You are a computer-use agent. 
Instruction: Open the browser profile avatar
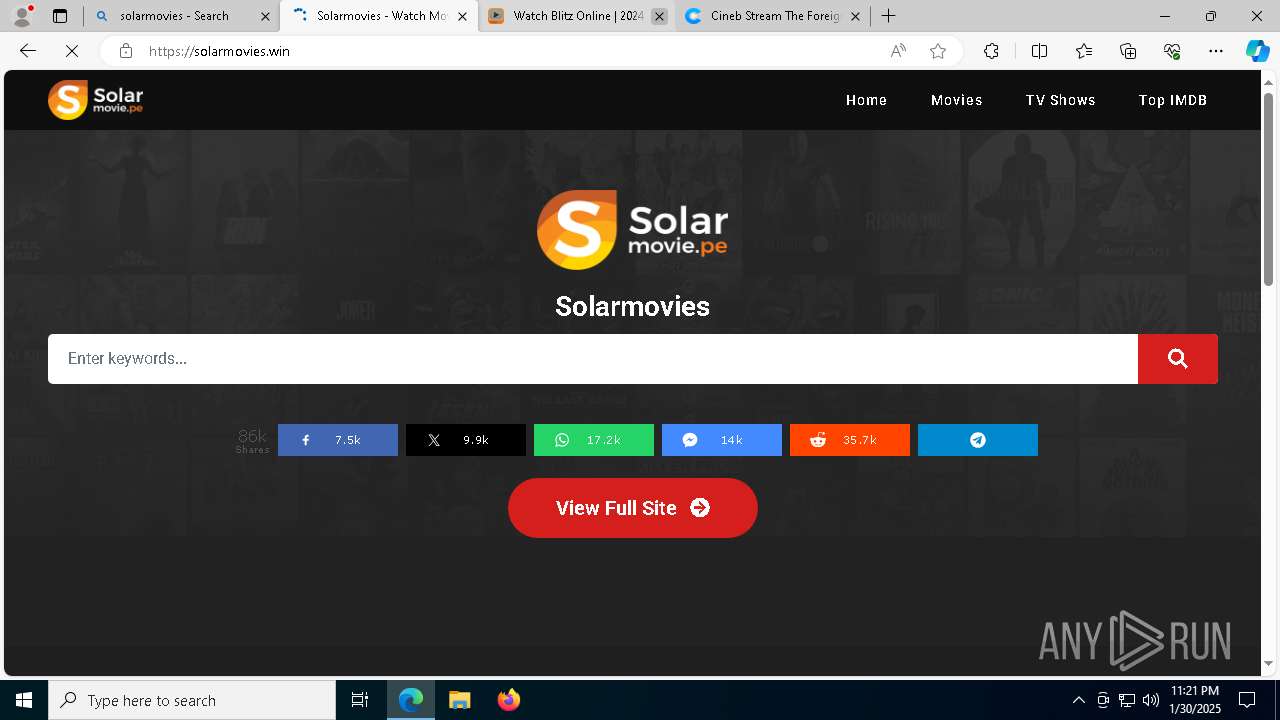22,16
